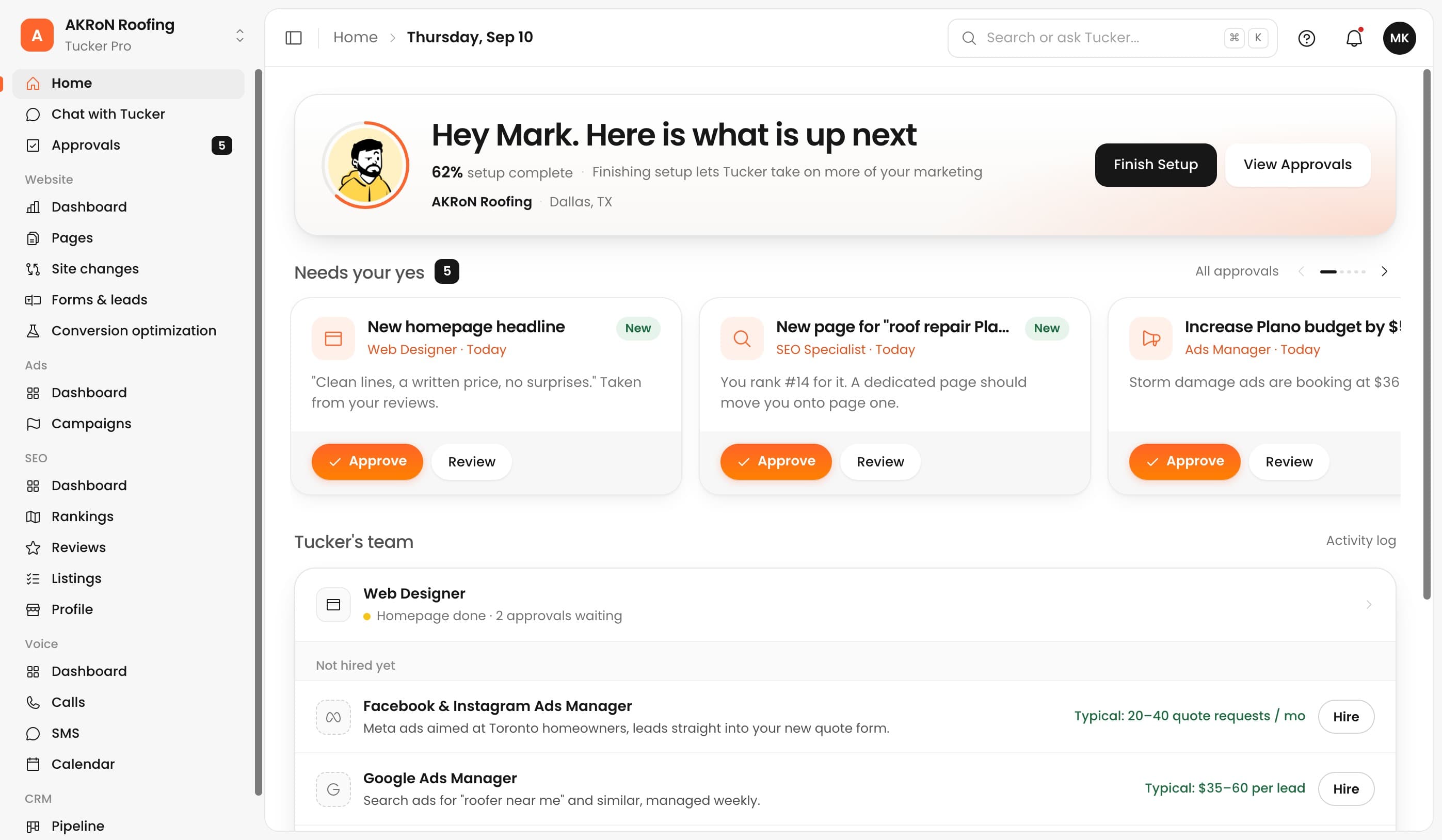Go to previous approvals with left arrow
Viewport: 1442px width, 840px height.
click(x=1301, y=271)
